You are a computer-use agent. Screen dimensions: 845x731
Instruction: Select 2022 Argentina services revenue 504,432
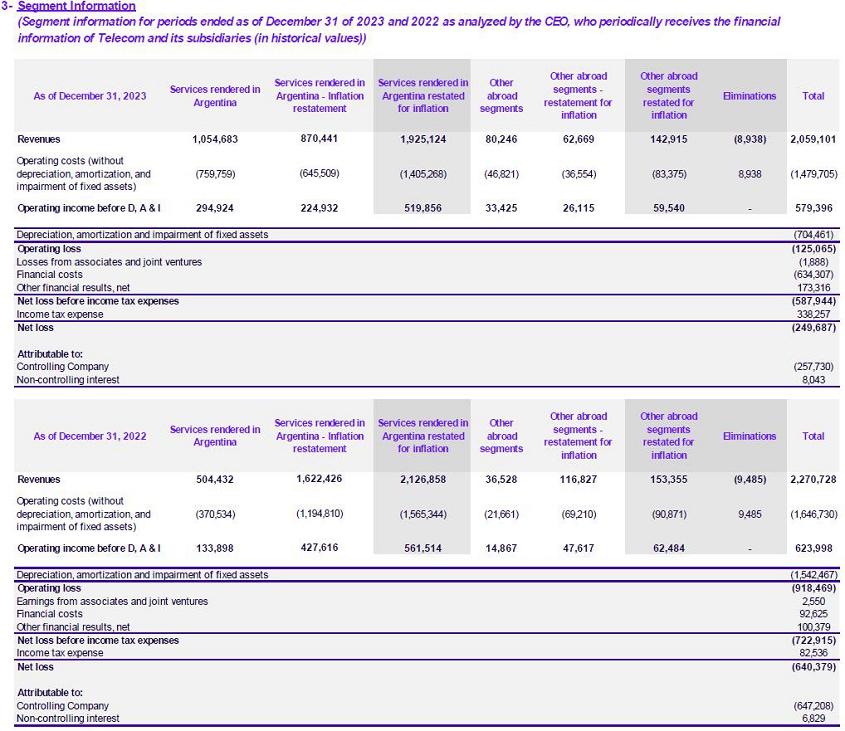coord(215,479)
